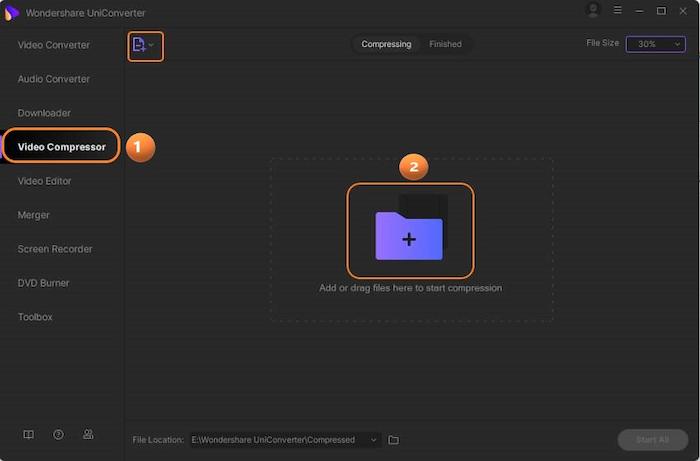Expand the File Size 30% dropdown
The height and width of the screenshot is (461, 700).
655,44
